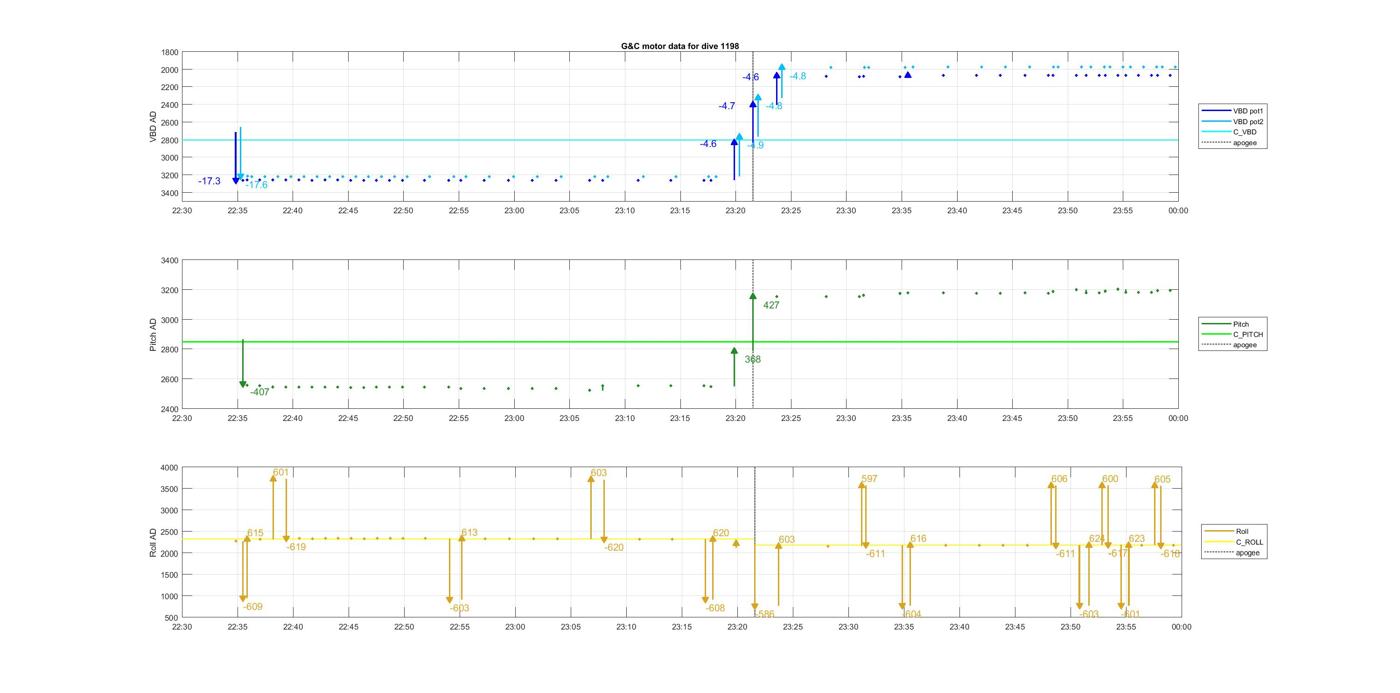The height and width of the screenshot is (693, 1400).
Task: Click the '-407' pitch data label
Action: [x=260, y=392]
